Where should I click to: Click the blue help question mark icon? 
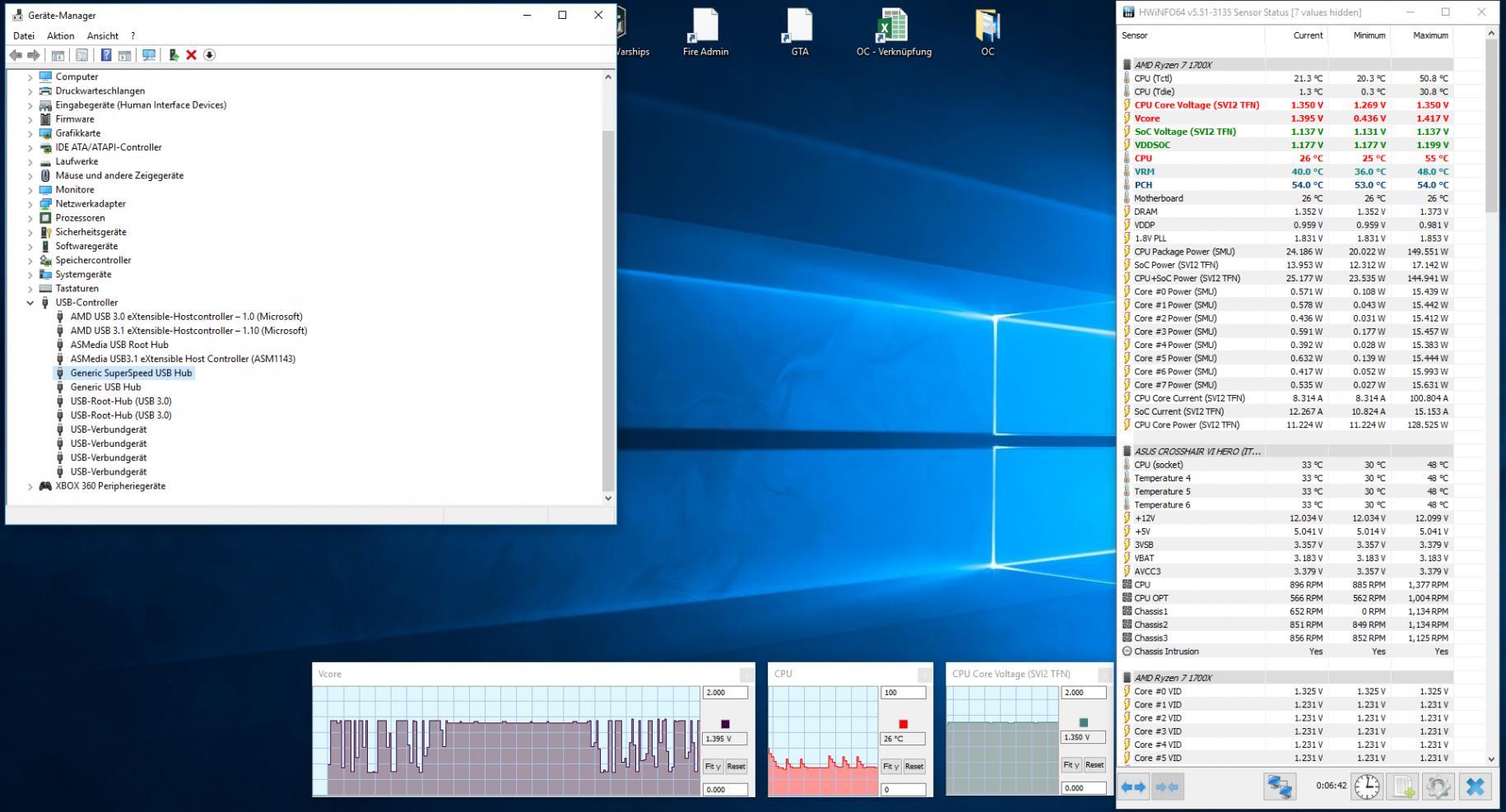[x=106, y=55]
